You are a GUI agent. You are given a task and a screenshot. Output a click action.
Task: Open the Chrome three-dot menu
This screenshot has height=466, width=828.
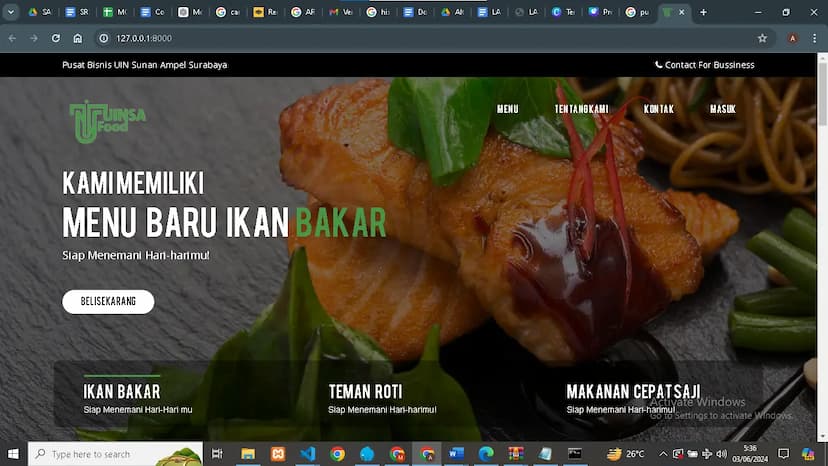(815, 38)
